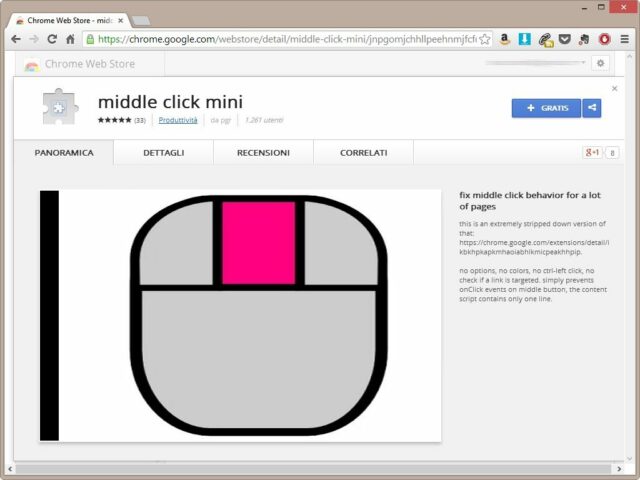This screenshot has height=480, width=640.
Task: Switch to the DETTAGLI tab
Action: point(163,153)
